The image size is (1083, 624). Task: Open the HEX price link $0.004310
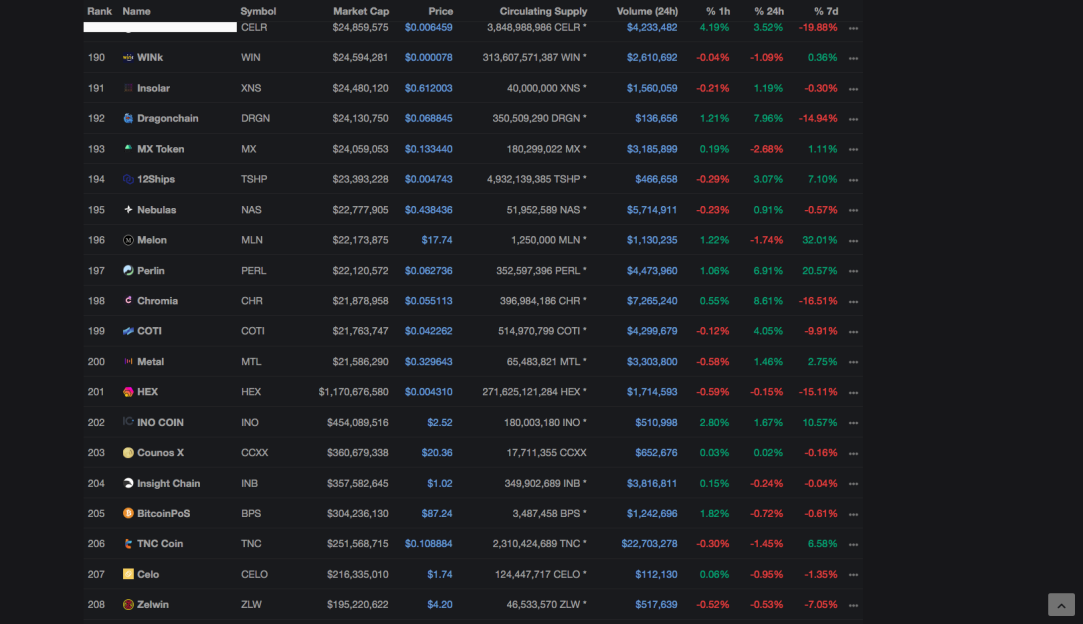point(429,392)
